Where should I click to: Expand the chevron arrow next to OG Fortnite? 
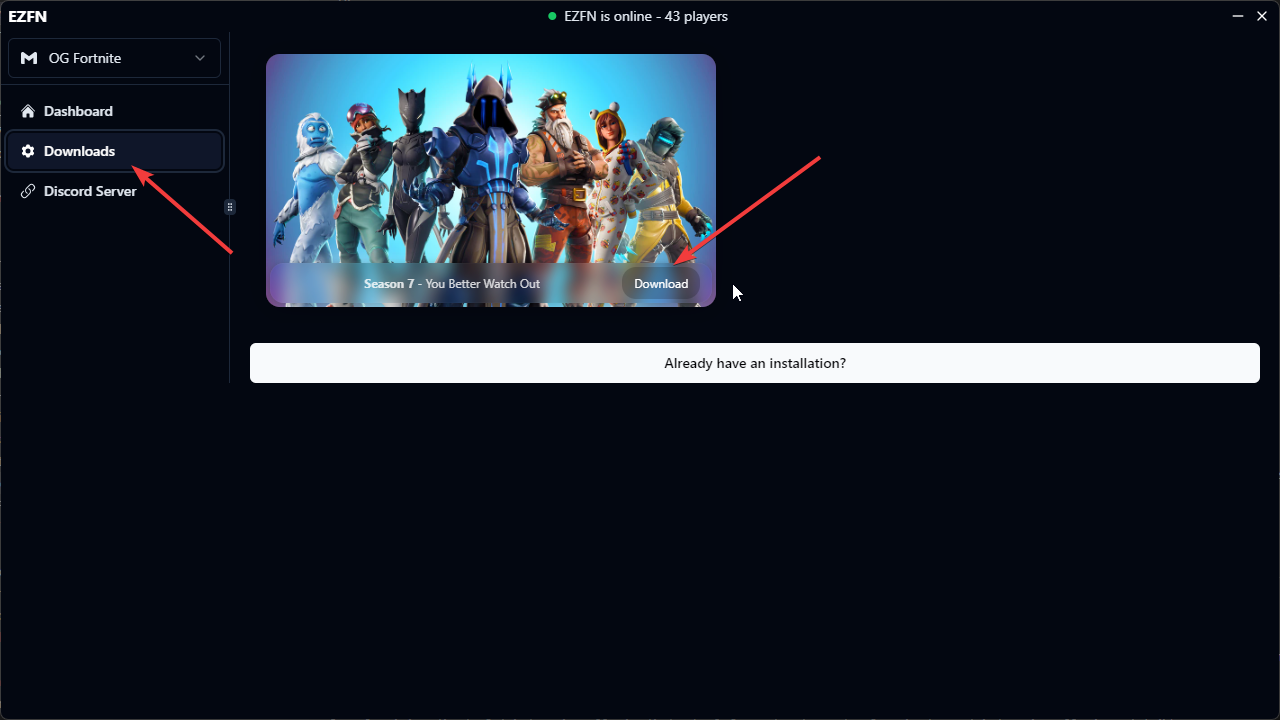pos(200,58)
